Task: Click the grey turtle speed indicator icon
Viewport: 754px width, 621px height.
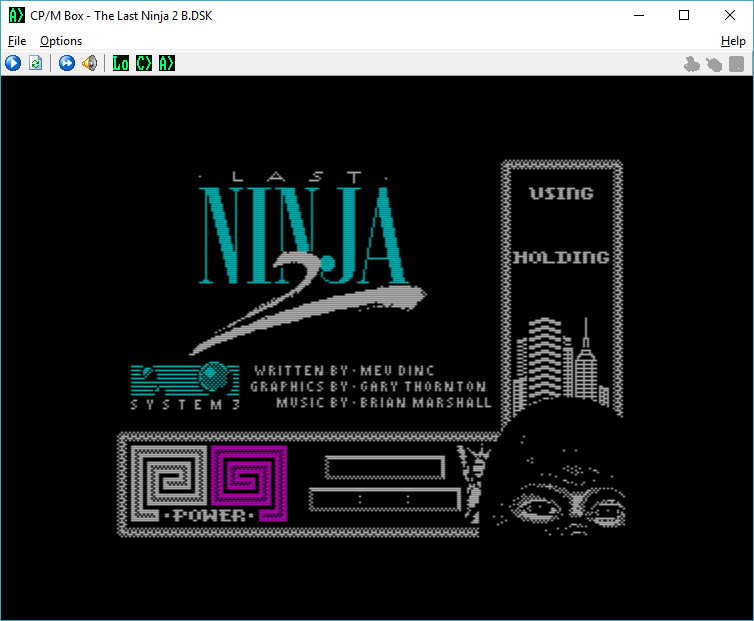Action: pos(714,64)
